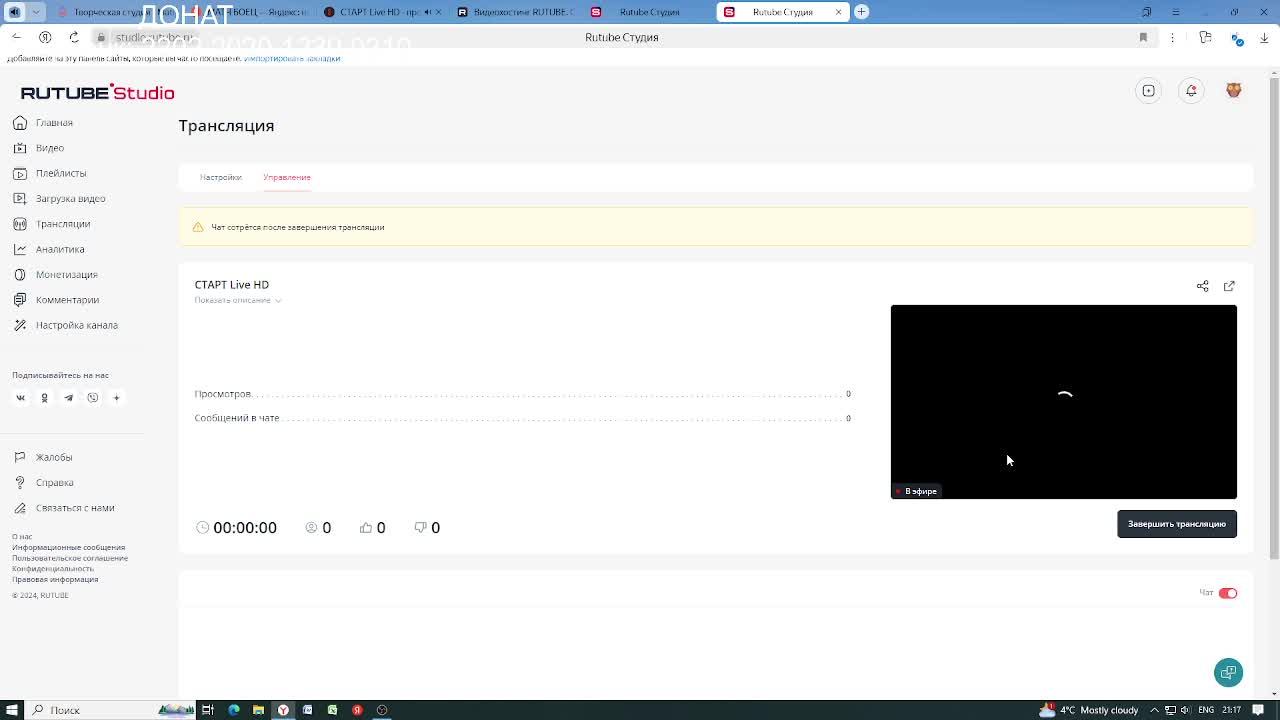Open Справка help page
Image resolution: width=1280 pixels, height=720 pixels.
(x=43, y=483)
